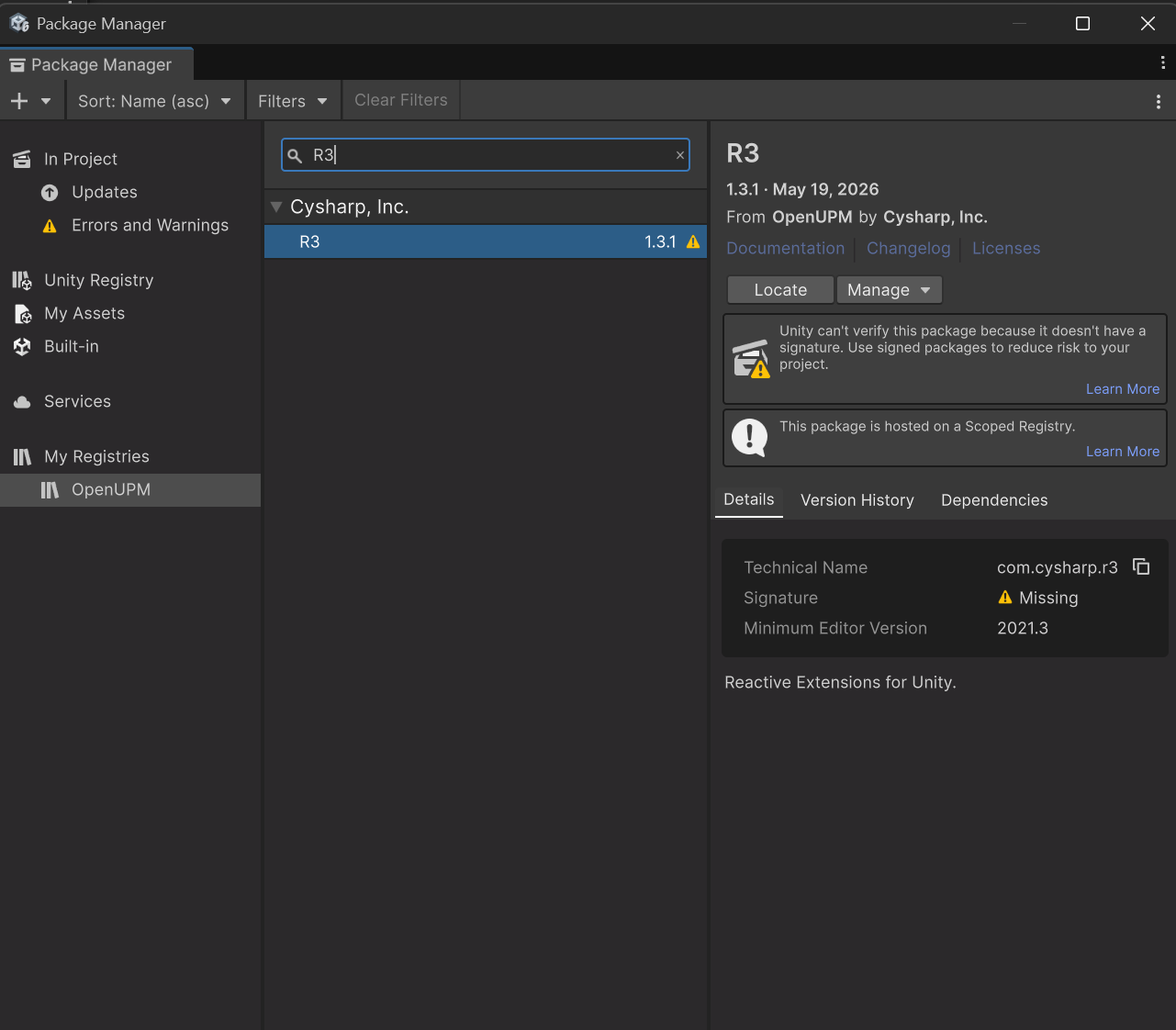Screen dimensions: 1176x1030
Task: Click the Unity Registry icon
Action: click(x=22, y=280)
